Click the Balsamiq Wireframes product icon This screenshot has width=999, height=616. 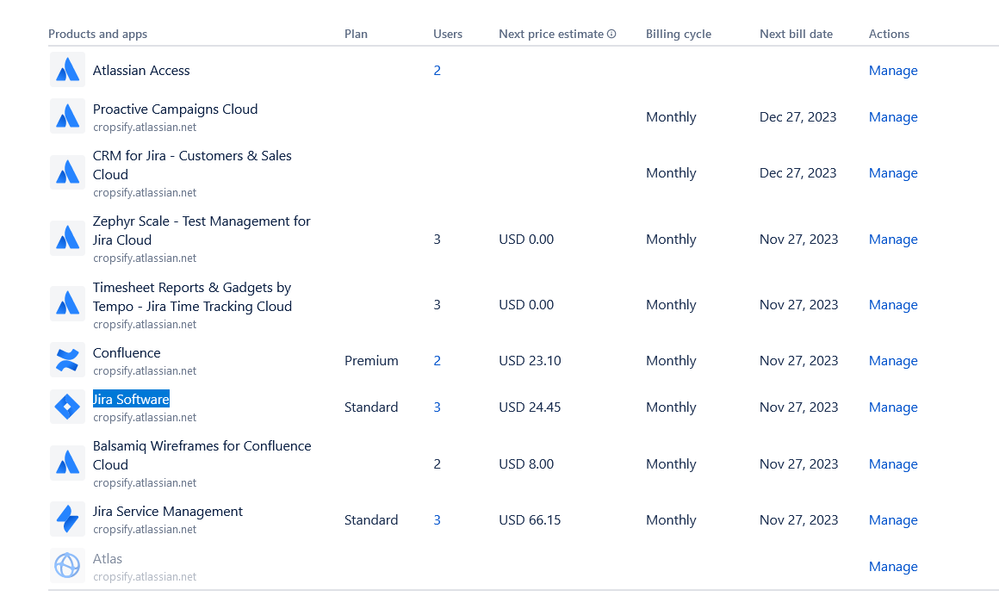pos(67,463)
